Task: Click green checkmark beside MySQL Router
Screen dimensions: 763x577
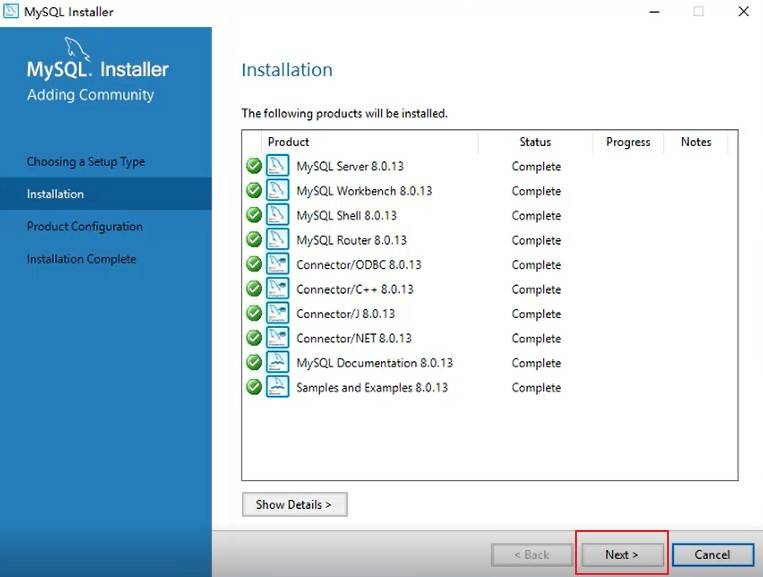Action: click(x=254, y=239)
